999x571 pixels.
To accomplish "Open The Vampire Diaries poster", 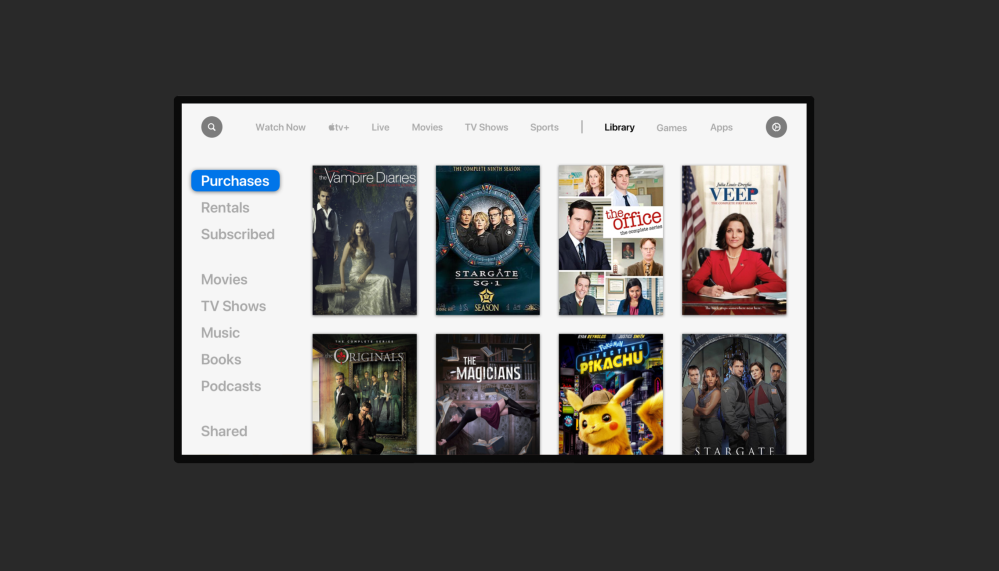I will (364, 240).
